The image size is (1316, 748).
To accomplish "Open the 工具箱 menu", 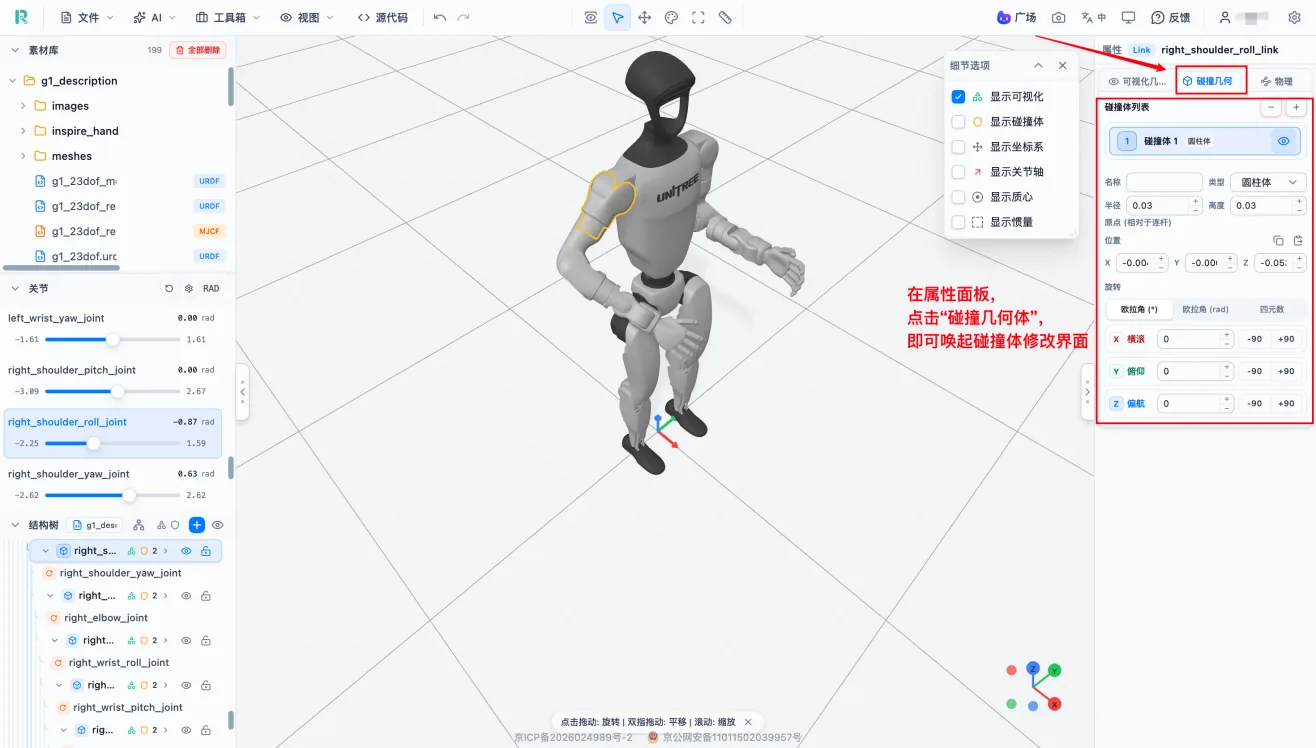I will coord(228,18).
